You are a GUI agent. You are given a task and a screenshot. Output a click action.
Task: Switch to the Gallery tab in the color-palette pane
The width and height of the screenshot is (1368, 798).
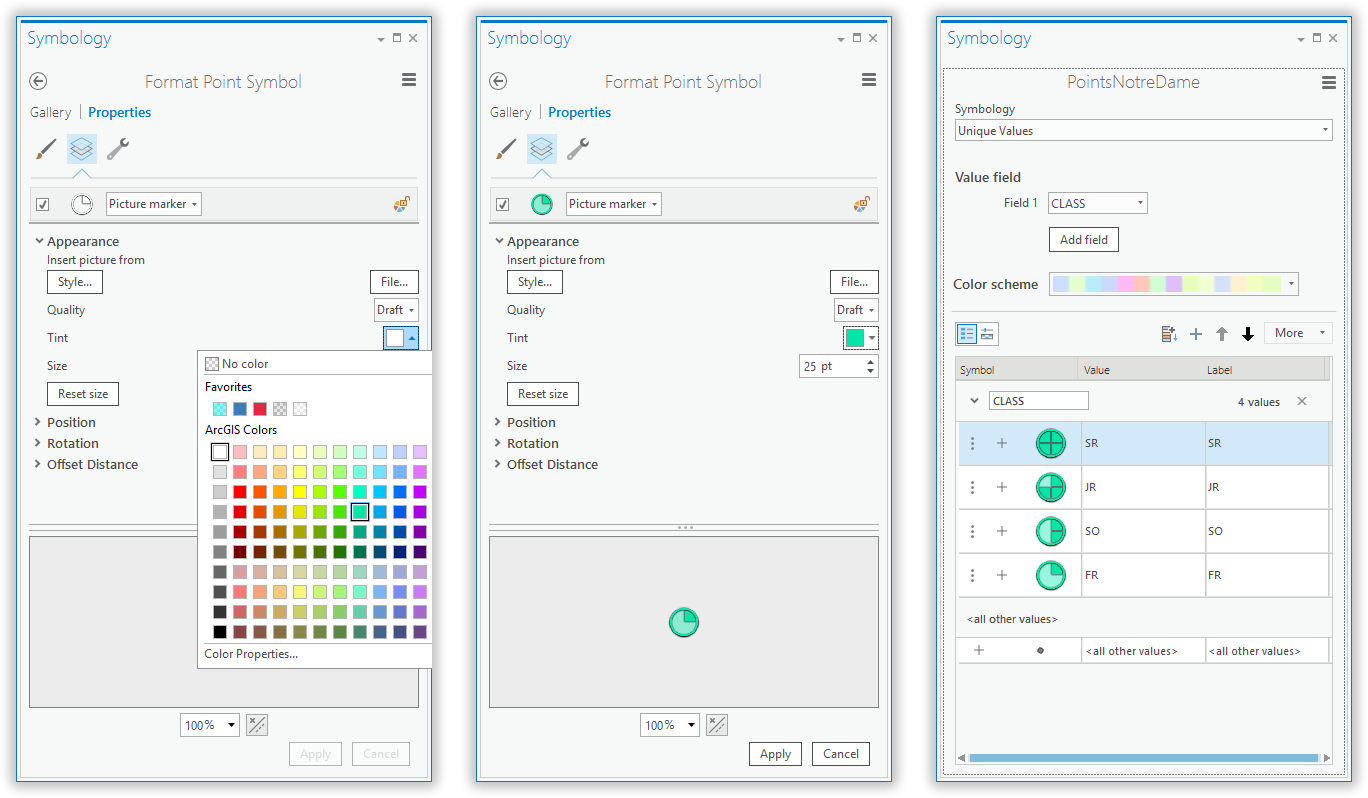click(50, 112)
